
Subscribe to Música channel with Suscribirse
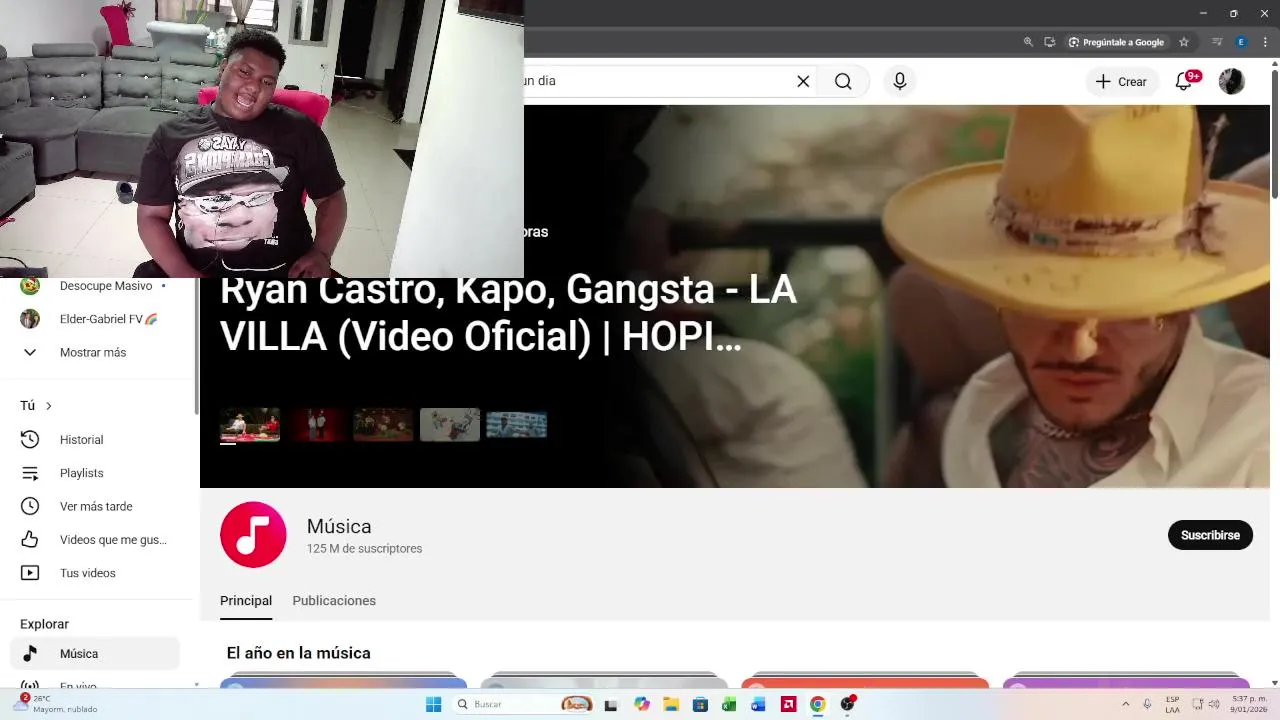pos(1210,535)
